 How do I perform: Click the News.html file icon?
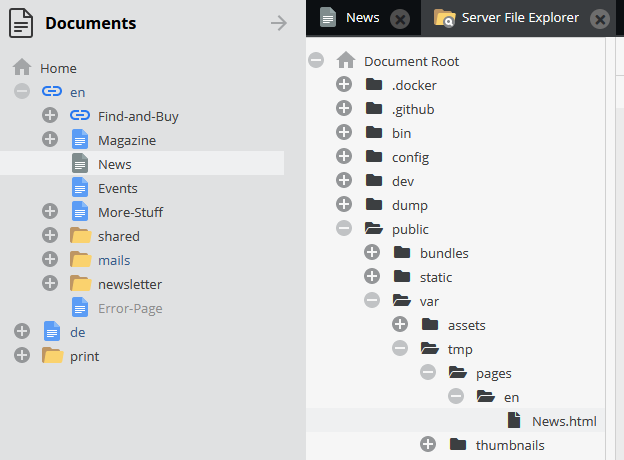click(514, 421)
